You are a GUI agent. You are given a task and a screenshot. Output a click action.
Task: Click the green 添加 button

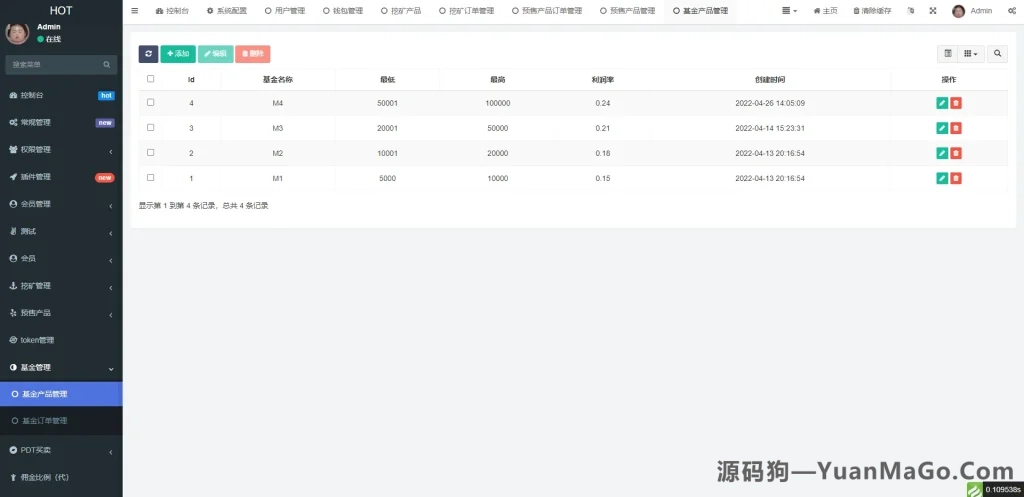point(178,54)
